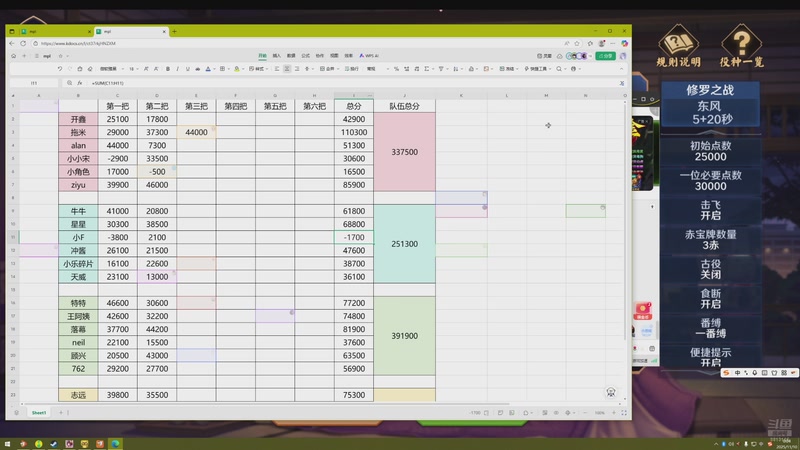Open the Windows Start menu
Image resolution: width=800 pixels, height=450 pixels.
[x=7, y=444]
